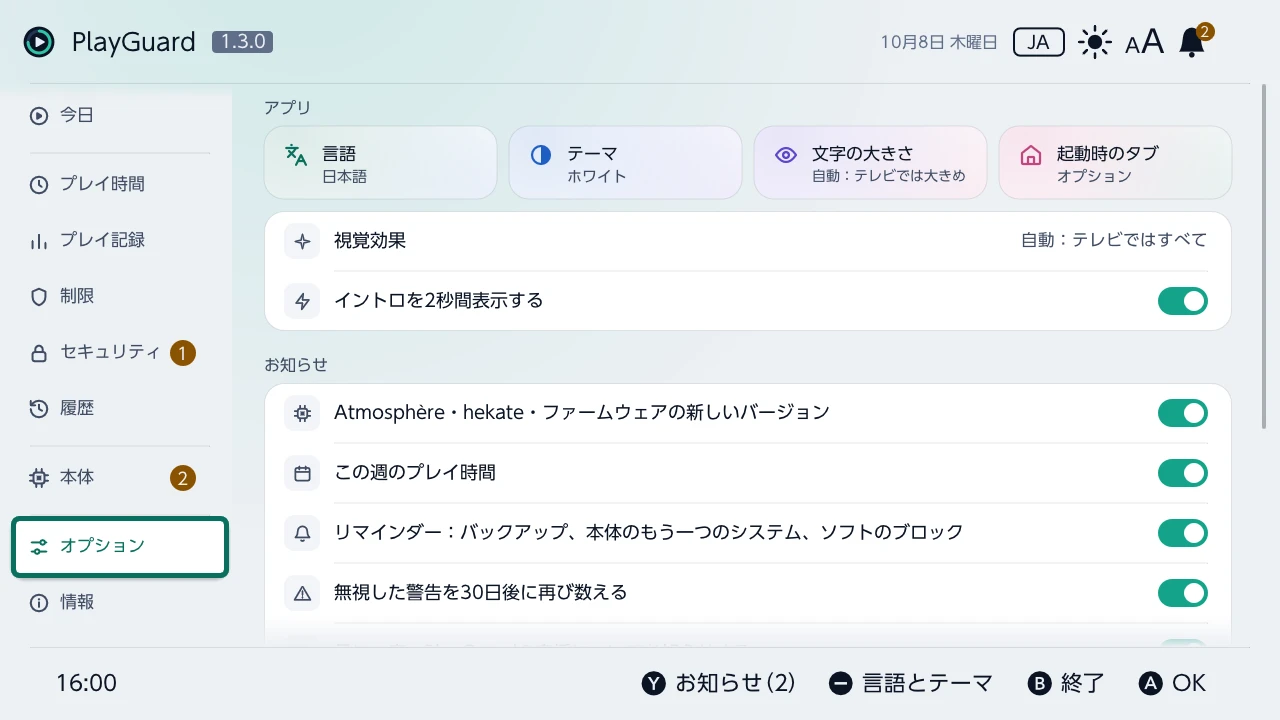The image size is (1280, 720).
Task: Open プレイ時間 sidebar item
Action: pyautogui.click(x=120, y=184)
